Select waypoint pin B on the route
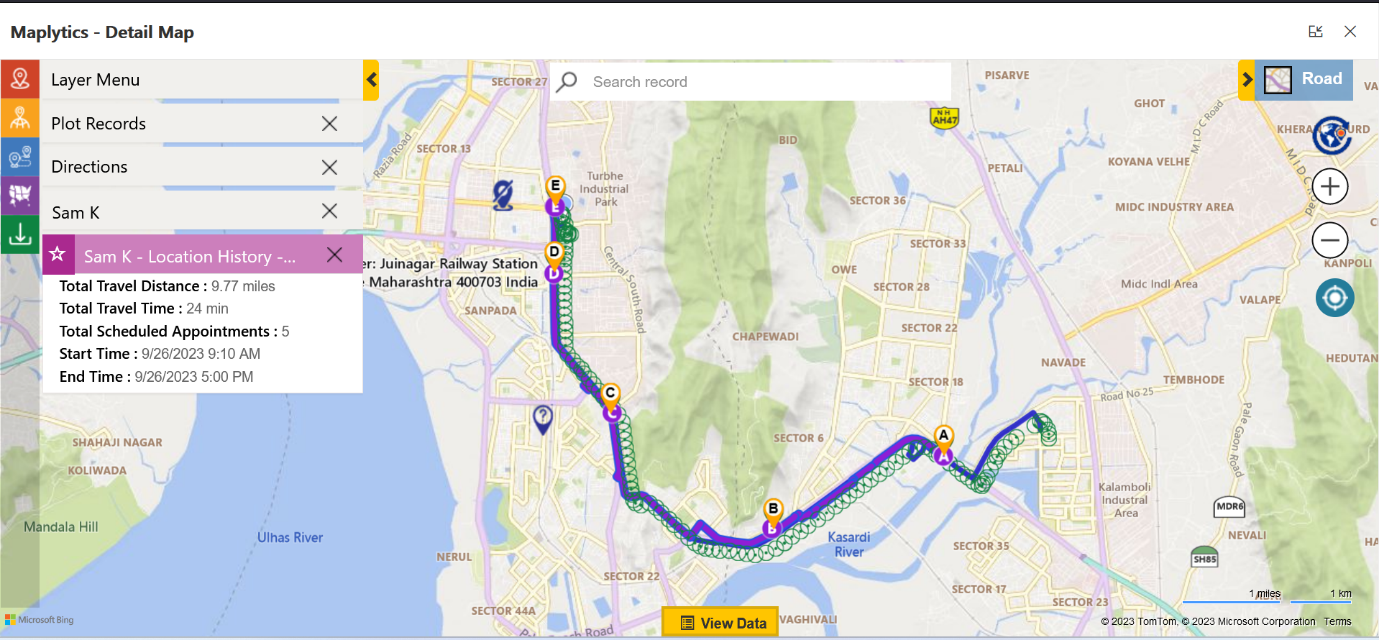 point(771,510)
